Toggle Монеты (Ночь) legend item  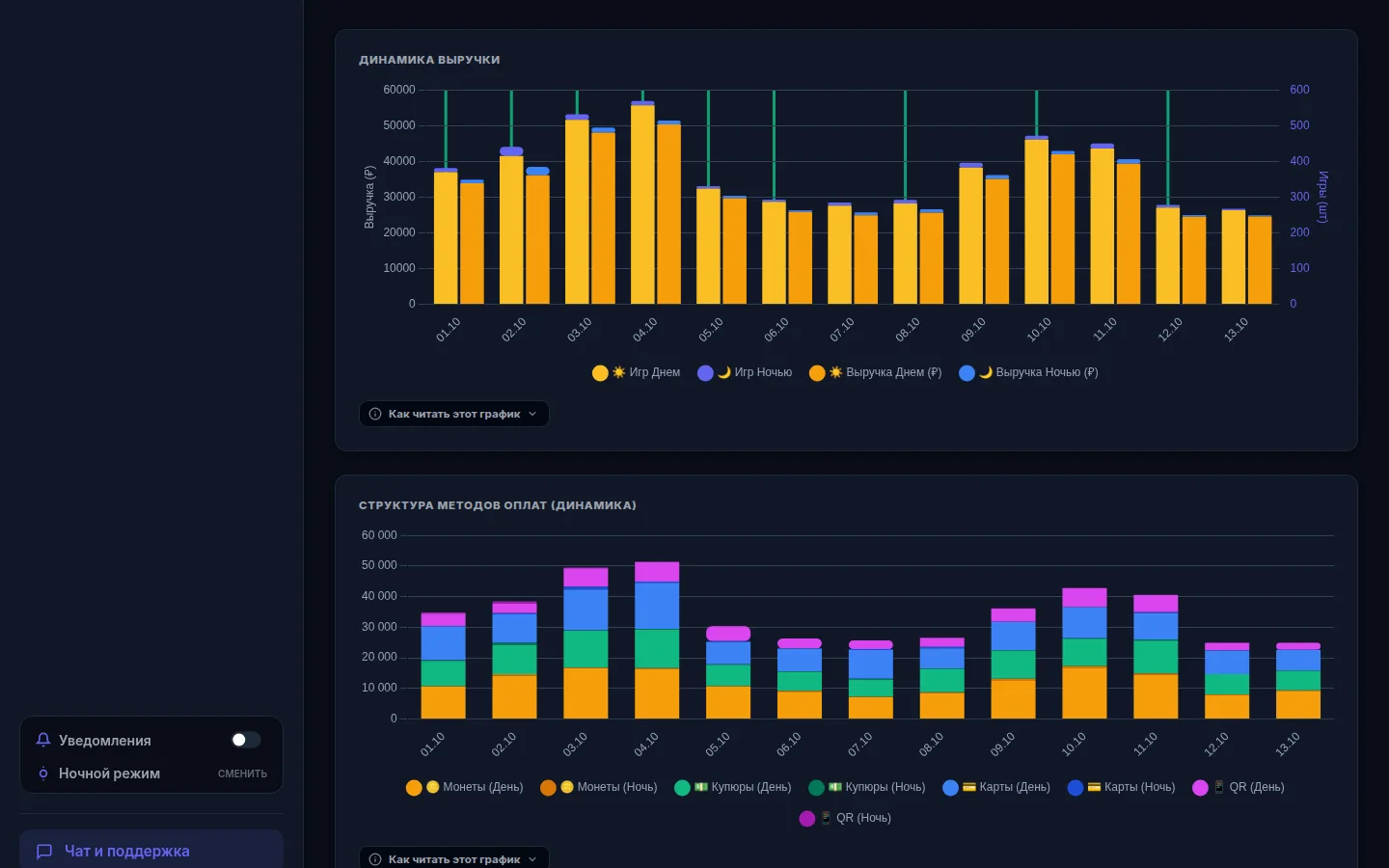pos(599,787)
